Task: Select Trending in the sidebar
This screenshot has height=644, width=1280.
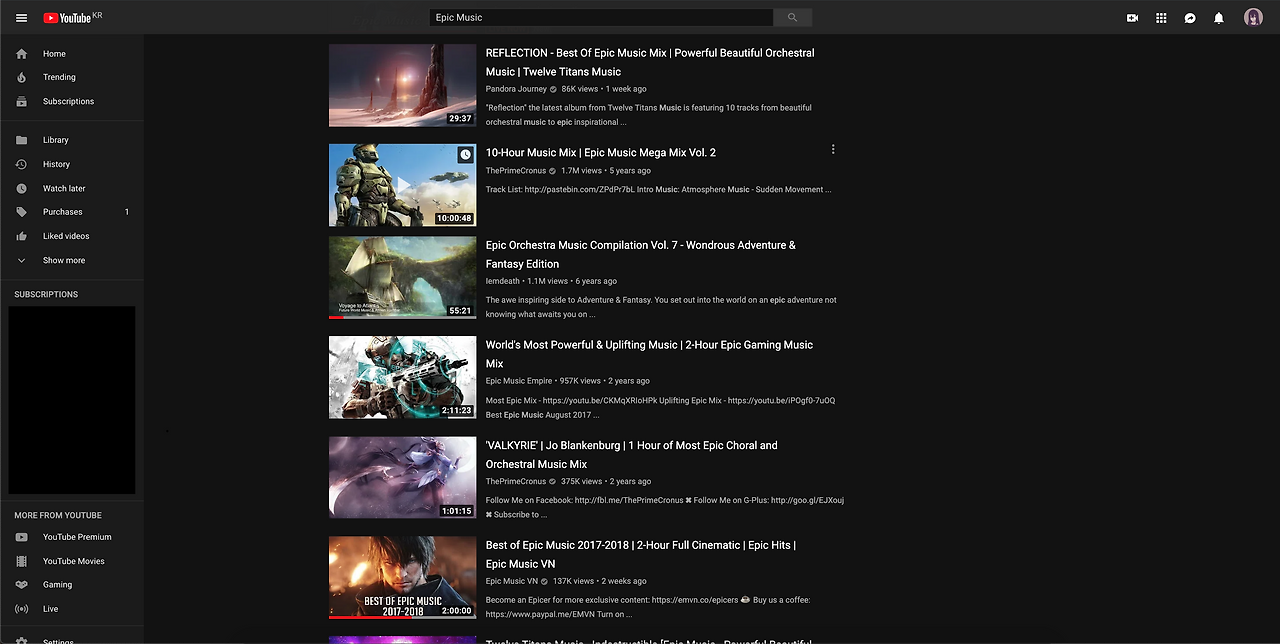Action: (59, 77)
